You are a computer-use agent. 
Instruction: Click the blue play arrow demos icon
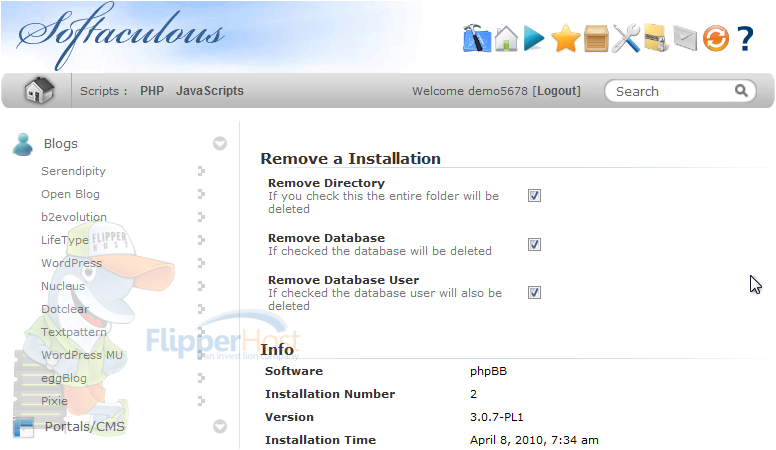point(534,39)
